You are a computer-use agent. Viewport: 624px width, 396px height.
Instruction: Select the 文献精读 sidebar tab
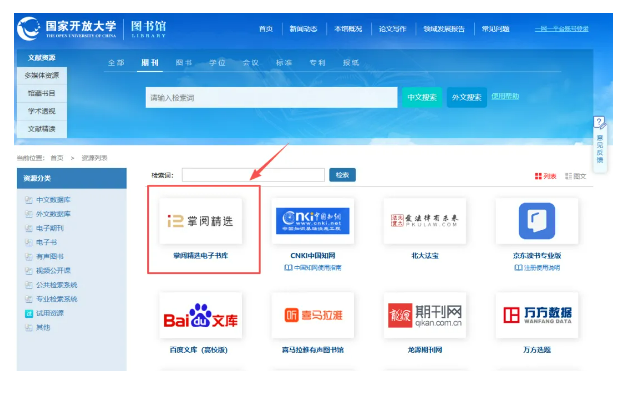point(41,129)
